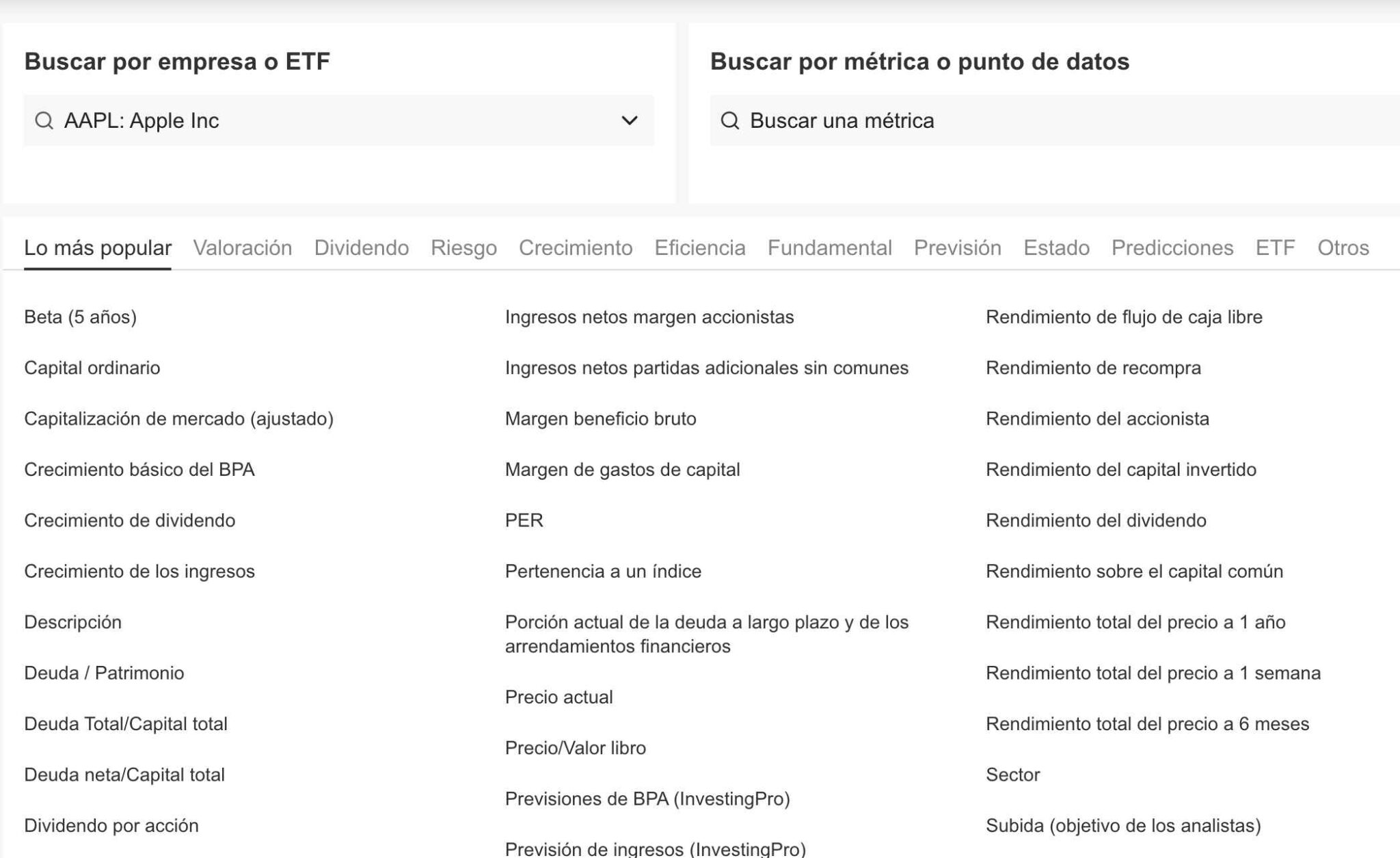Click 'Margen beneficio bruto' metric
Image resolution: width=1400 pixels, height=858 pixels.
600,418
